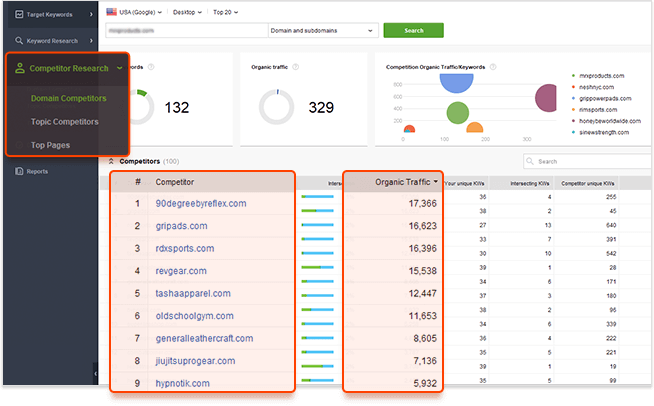Click the USA flag icon
Image resolution: width=654 pixels, height=406 pixels.
pyautogui.click(x=111, y=12)
